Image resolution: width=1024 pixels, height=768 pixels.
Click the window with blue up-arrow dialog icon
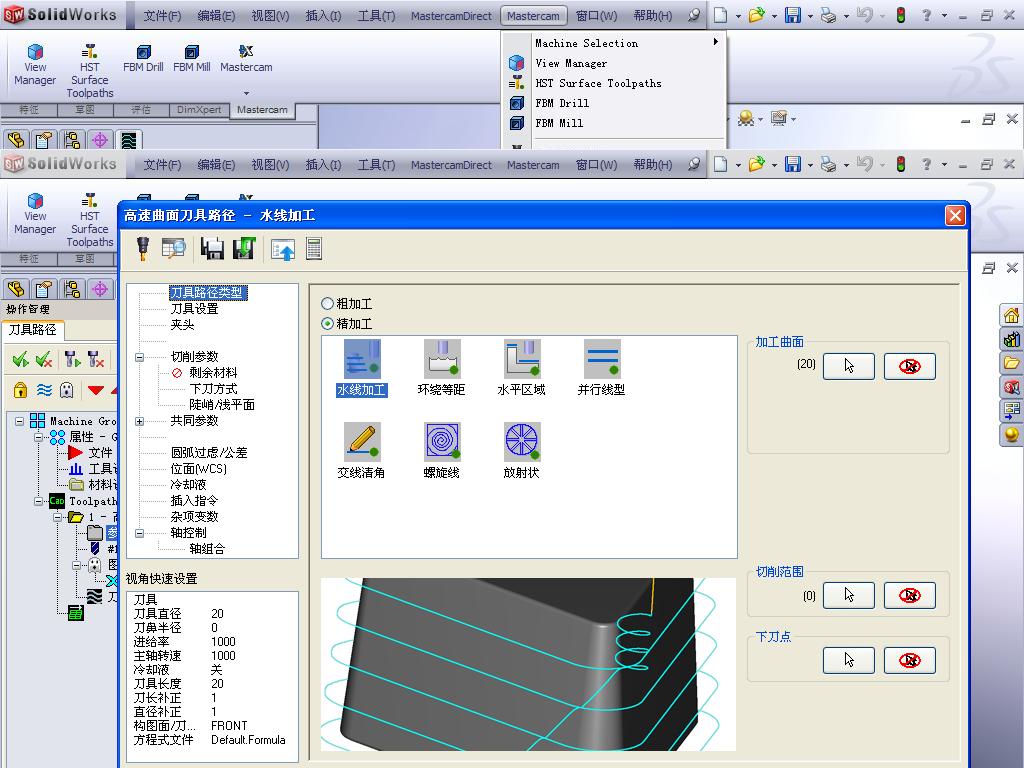283,249
